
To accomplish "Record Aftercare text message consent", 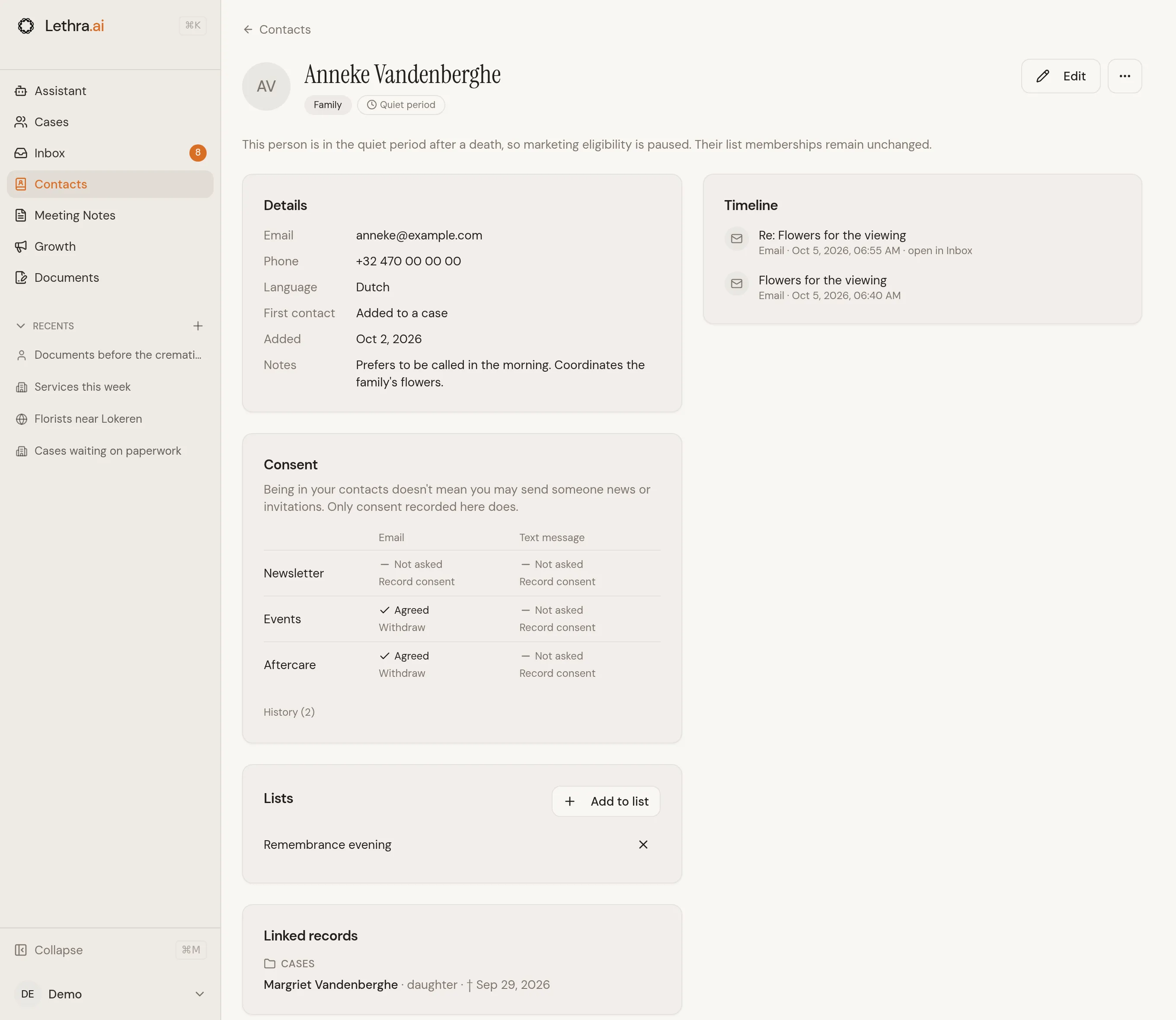I will [x=557, y=673].
